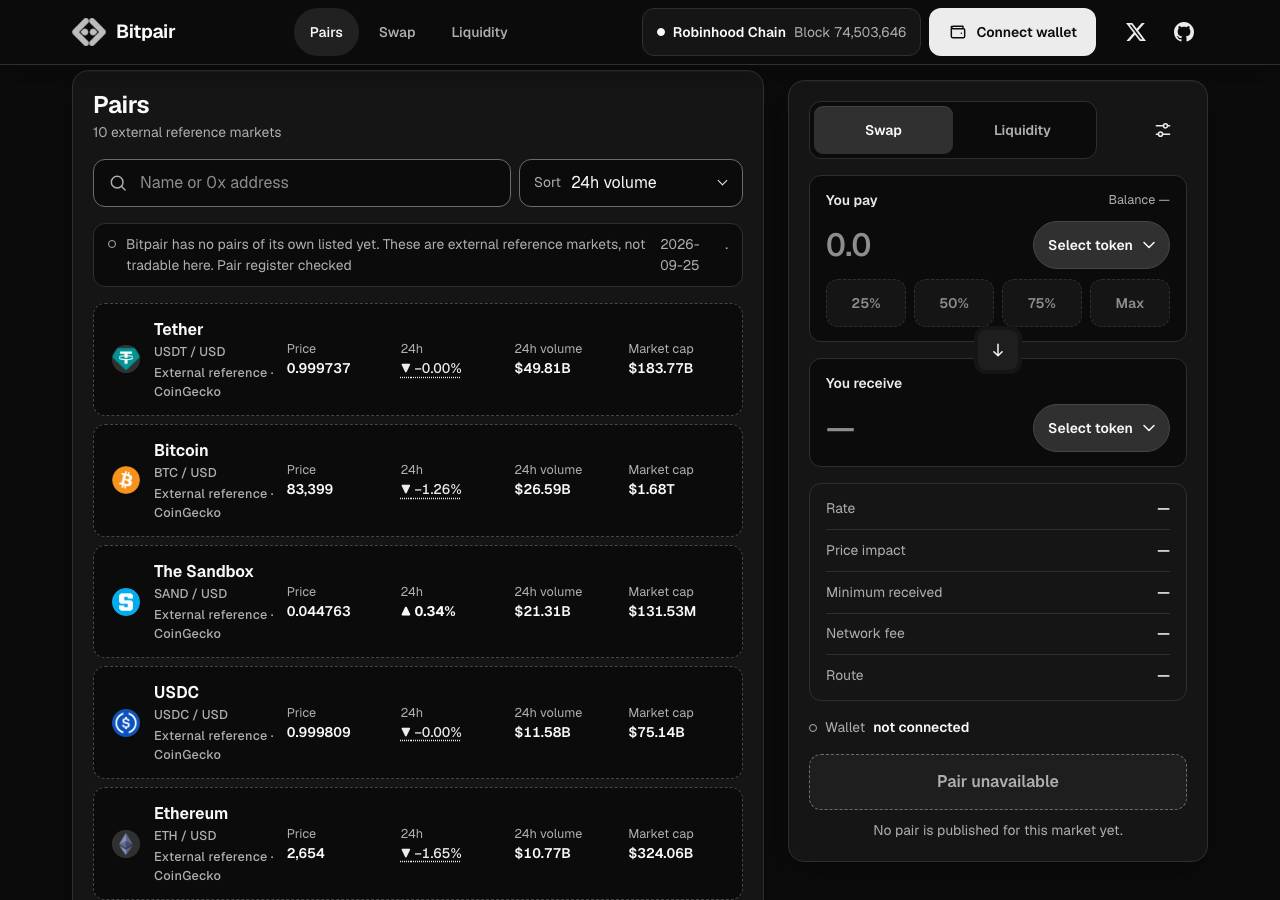The height and width of the screenshot is (900, 1280).
Task: Click the Pair unavailable button
Action: [x=998, y=782]
